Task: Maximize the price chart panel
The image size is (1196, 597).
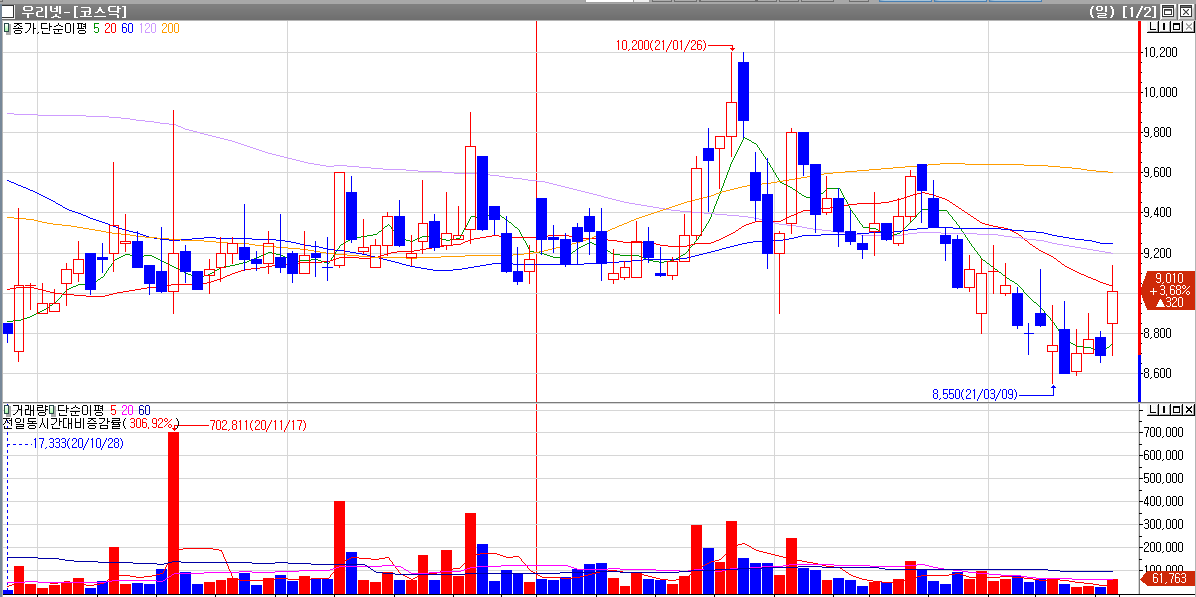Action: click(x=1174, y=27)
